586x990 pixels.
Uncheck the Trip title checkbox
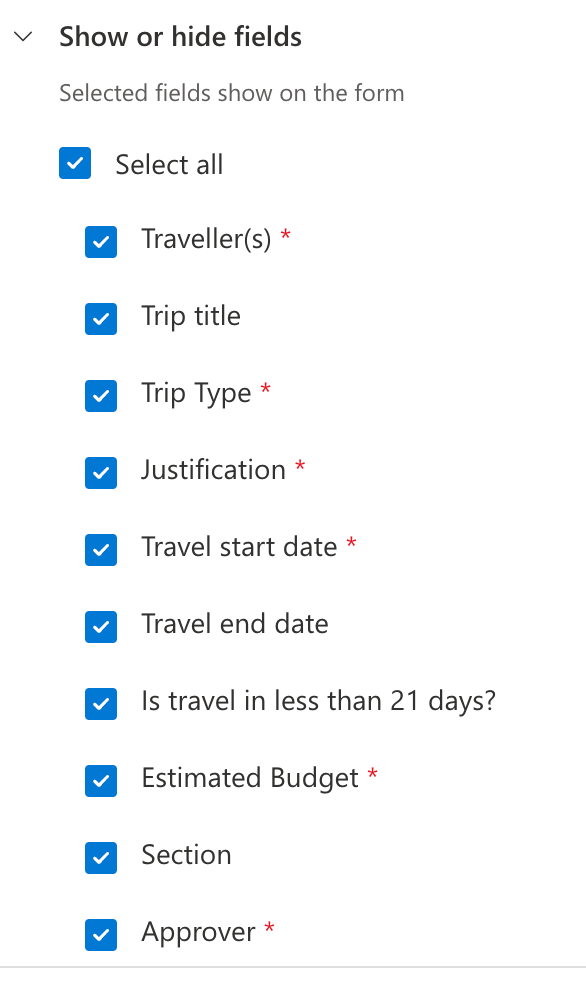tap(101, 319)
